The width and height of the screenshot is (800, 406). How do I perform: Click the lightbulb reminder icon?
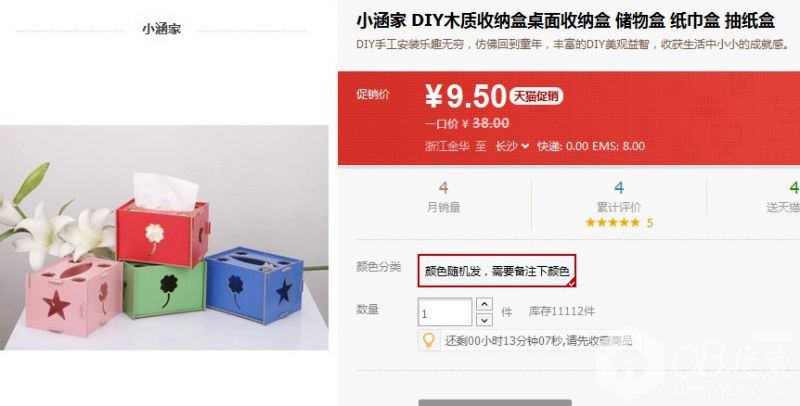pyautogui.click(x=429, y=340)
